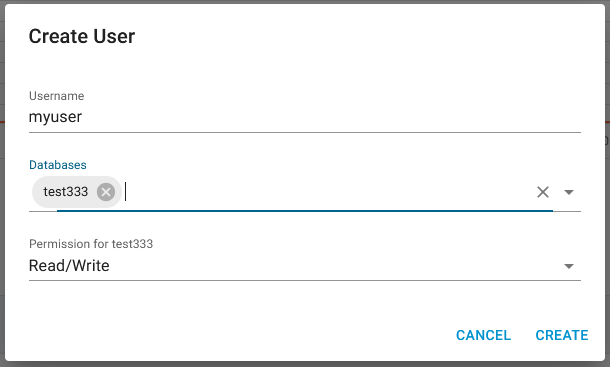Viewport: 610px width, 367px height.
Task: Click blank area right of Read/Write text
Action: pyautogui.click(x=335, y=266)
